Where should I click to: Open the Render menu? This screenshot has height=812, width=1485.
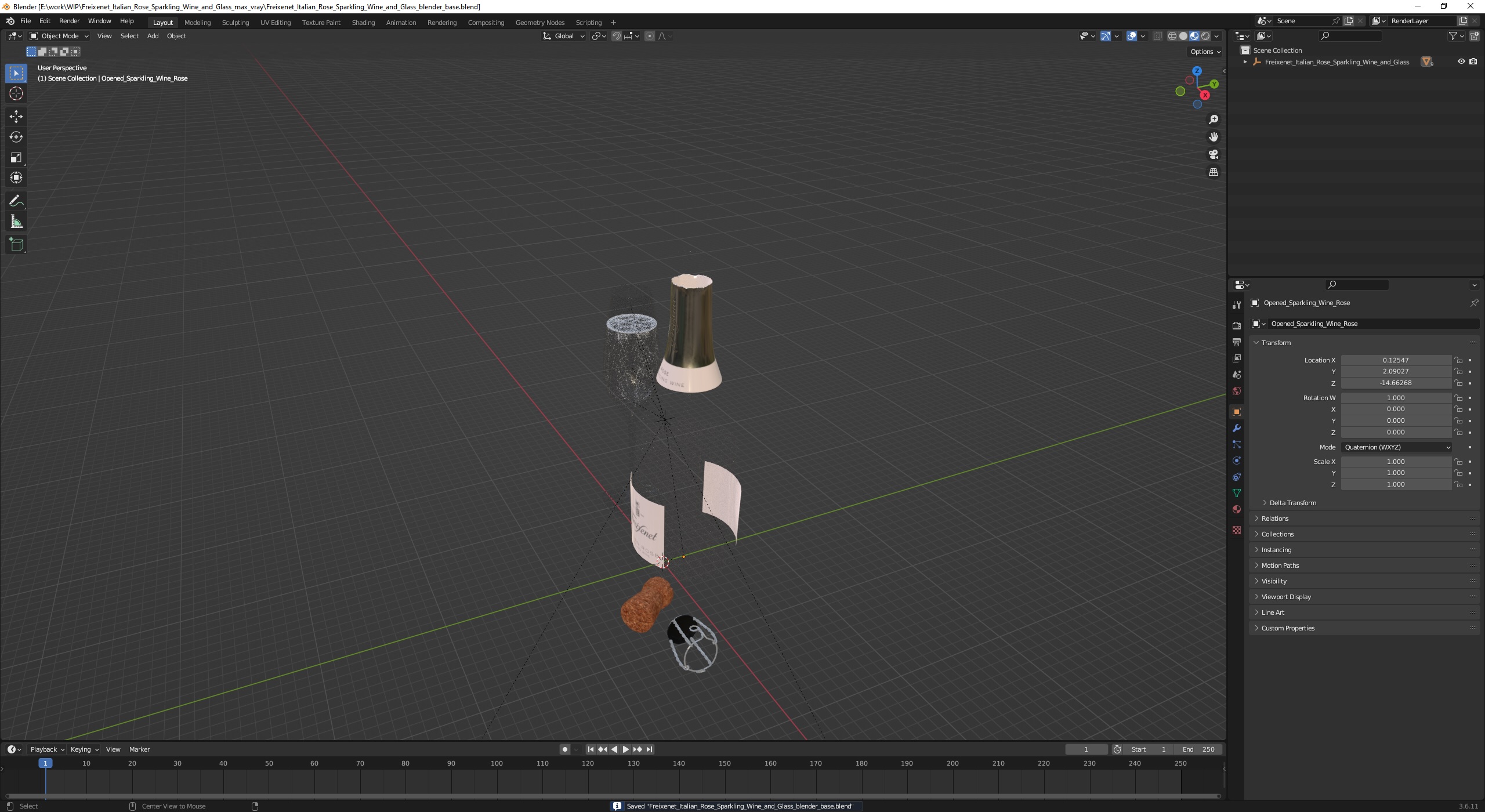[x=69, y=21]
